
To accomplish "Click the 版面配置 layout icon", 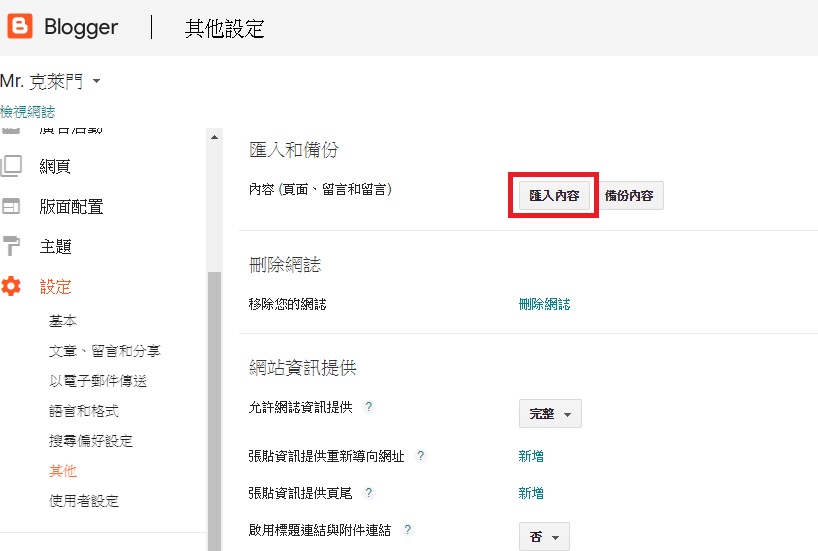I will tap(12, 207).
